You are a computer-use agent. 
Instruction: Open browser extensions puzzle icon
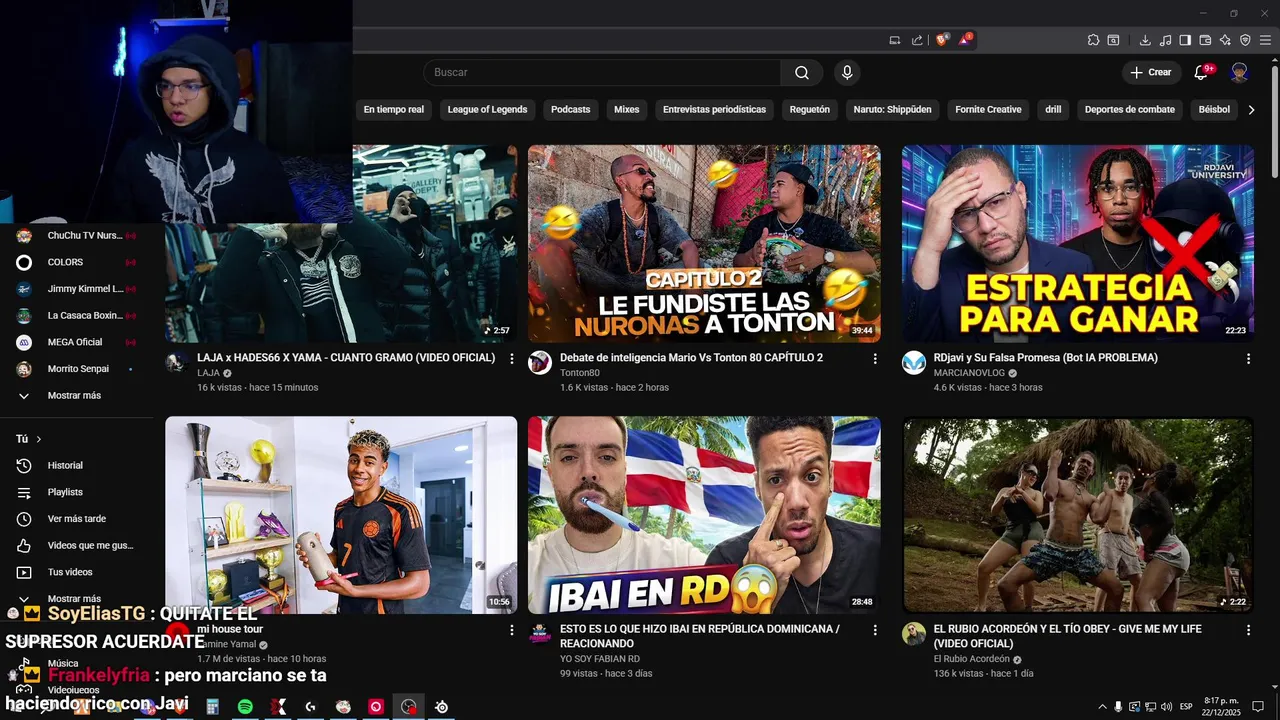1094,40
